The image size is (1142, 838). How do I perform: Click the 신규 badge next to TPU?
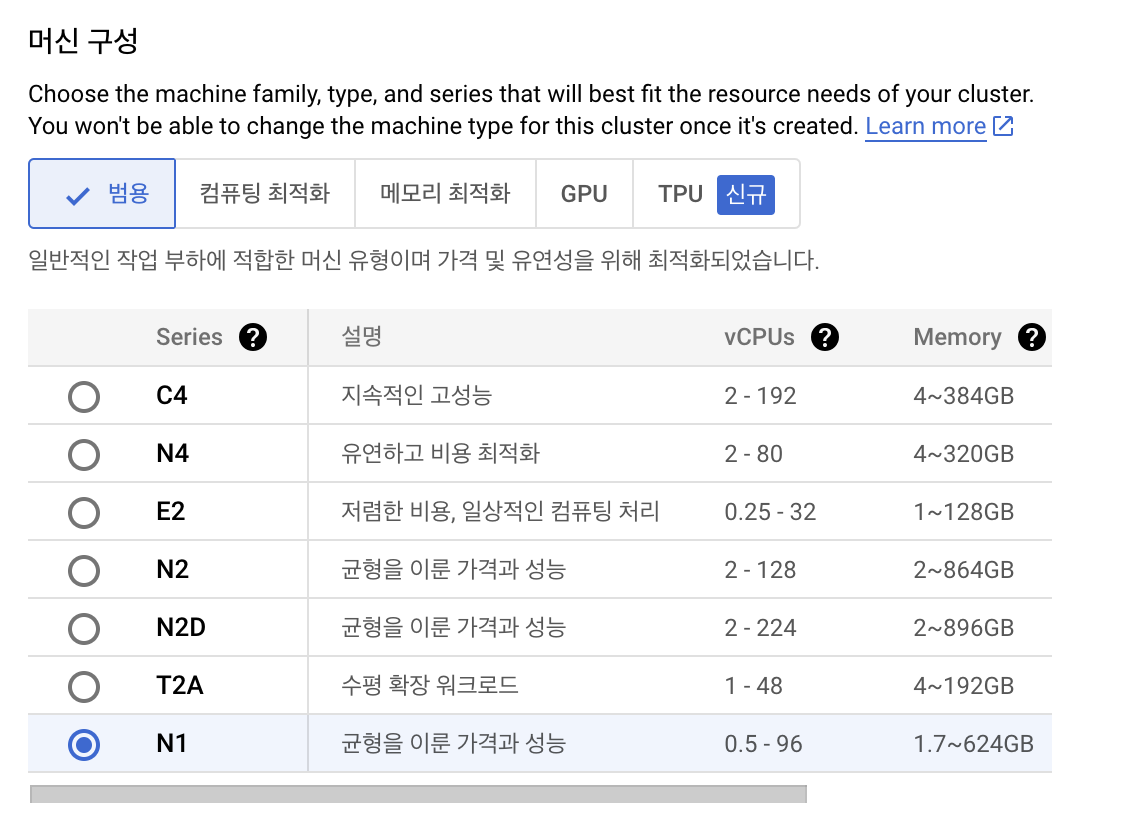click(745, 194)
